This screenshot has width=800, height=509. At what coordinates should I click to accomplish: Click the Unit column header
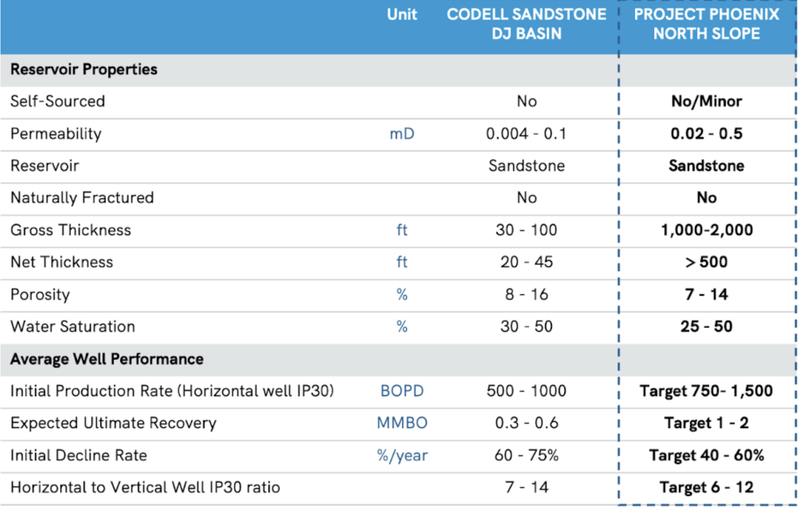click(x=402, y=14)
